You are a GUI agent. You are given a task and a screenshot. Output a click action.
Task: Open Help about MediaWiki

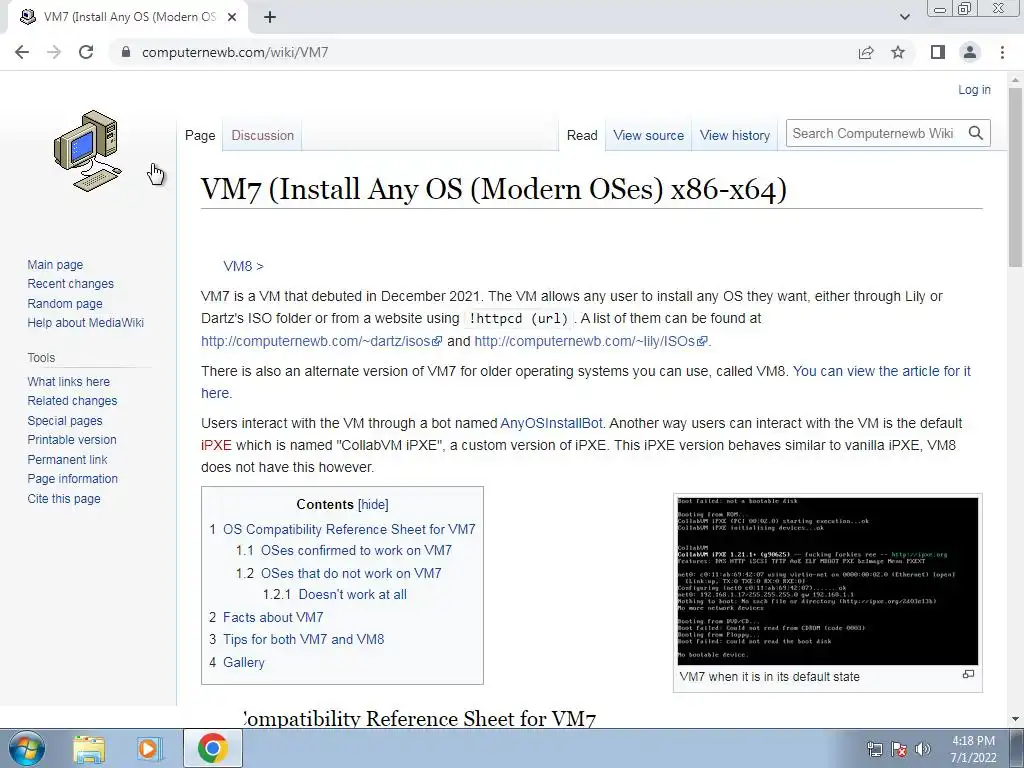[86, 322]
